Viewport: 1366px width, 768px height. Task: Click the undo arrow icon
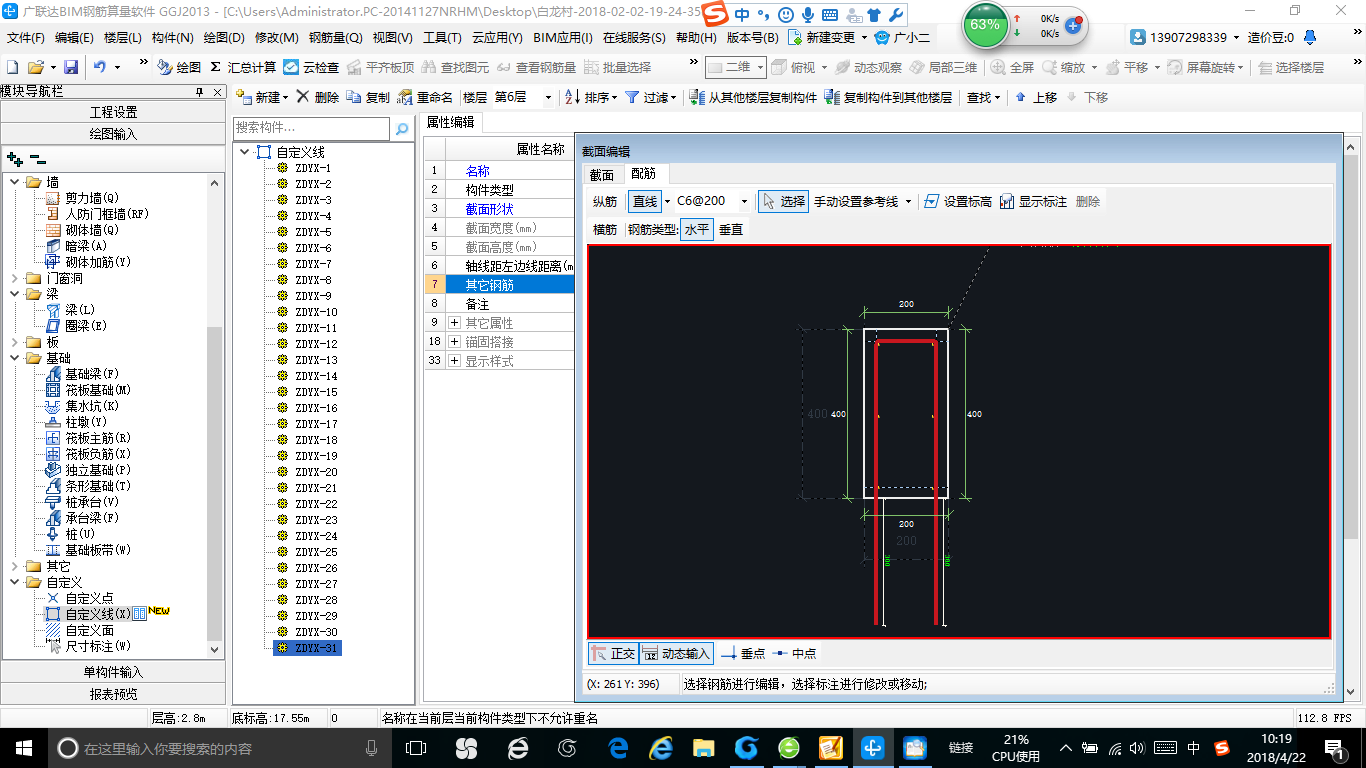100,67
